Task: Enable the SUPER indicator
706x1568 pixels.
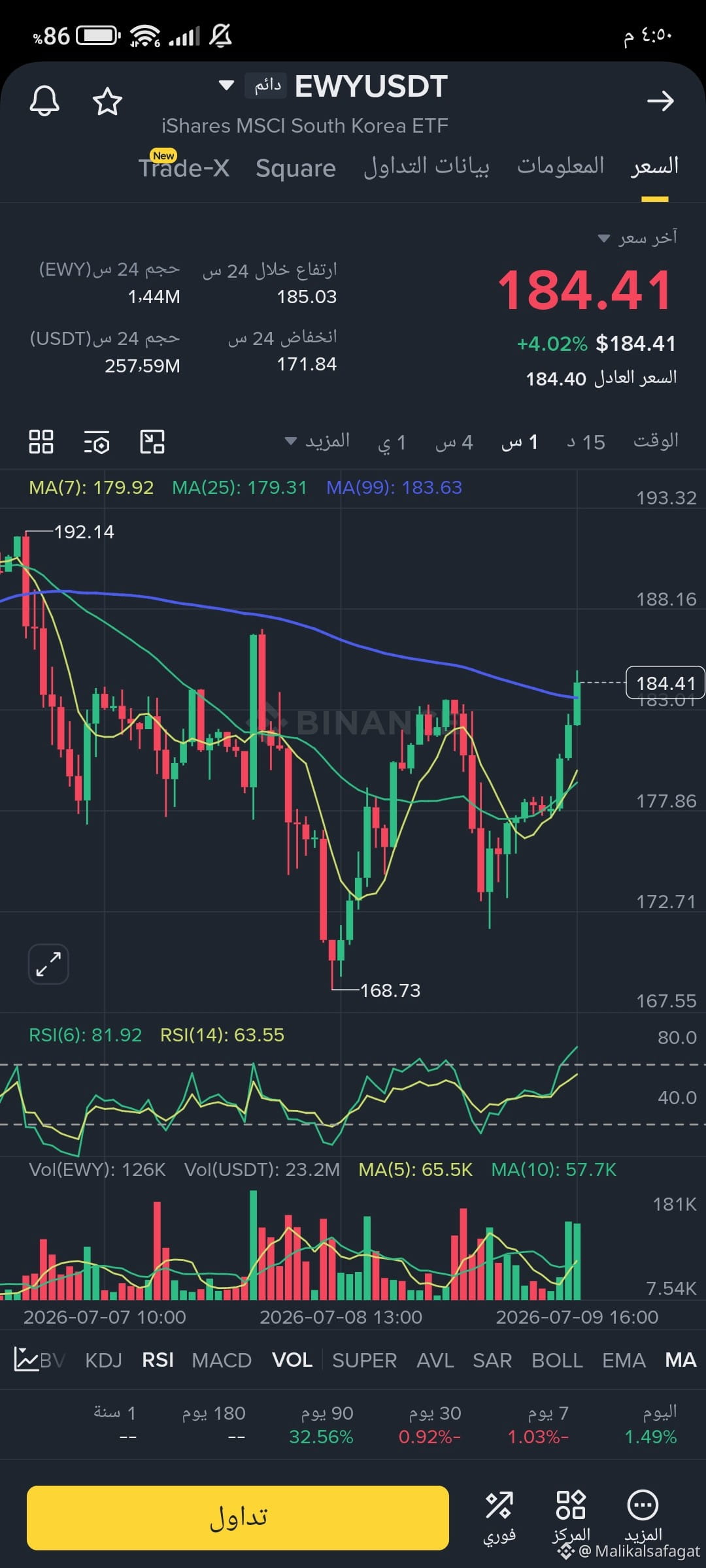Action: coord(364,1360)
